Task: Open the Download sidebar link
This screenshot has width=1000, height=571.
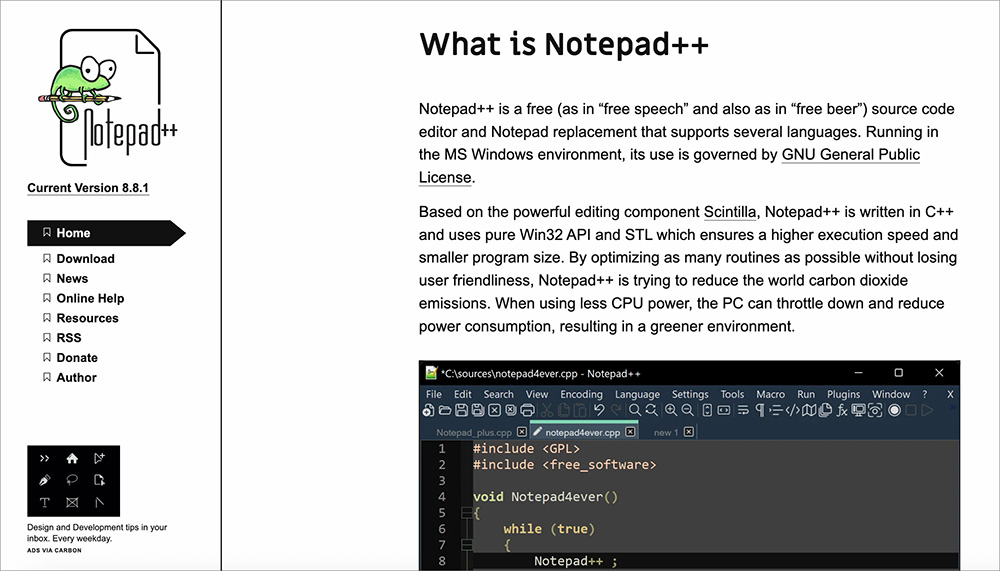Action: point(85,258)
